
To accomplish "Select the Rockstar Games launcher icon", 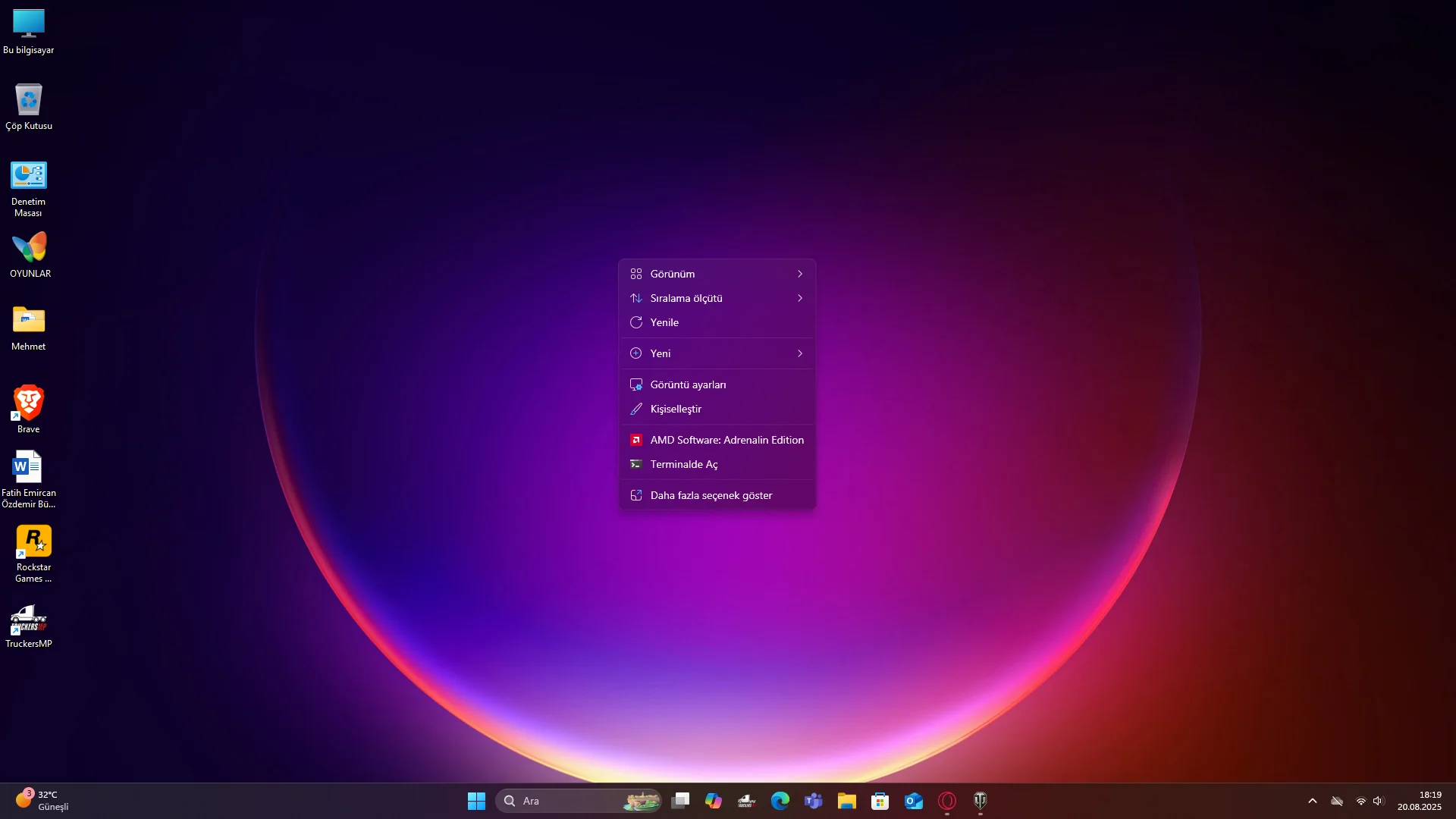I will tap(33, 542).
